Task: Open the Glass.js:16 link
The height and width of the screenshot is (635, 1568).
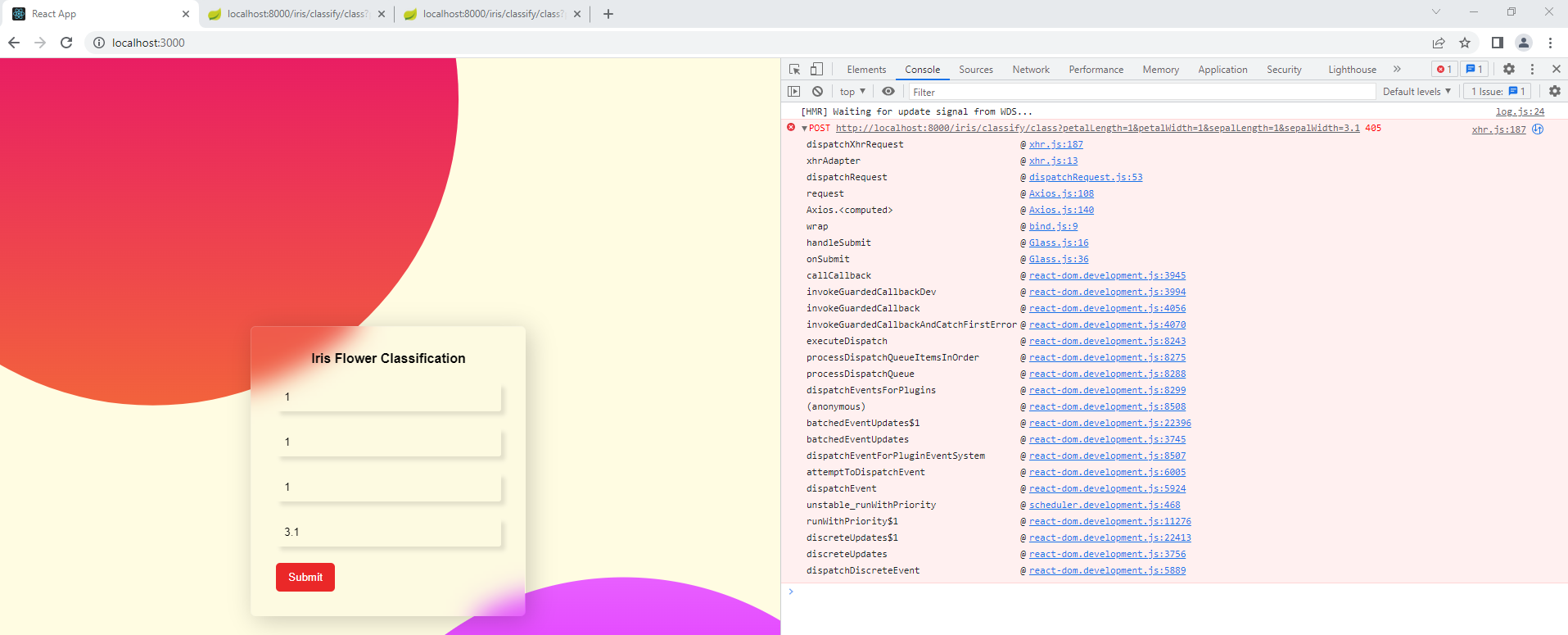Action: pyautogui.click(x=1059, y=243)
